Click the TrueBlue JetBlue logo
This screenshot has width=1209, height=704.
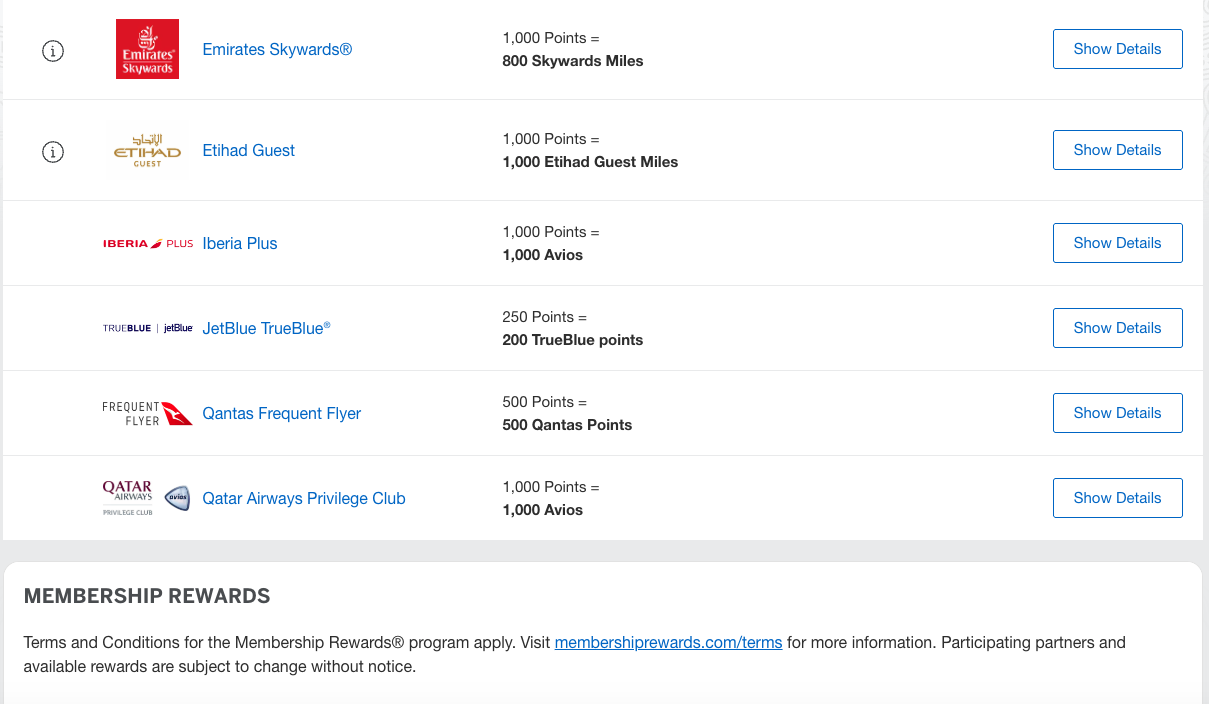[x=148, y=328]
